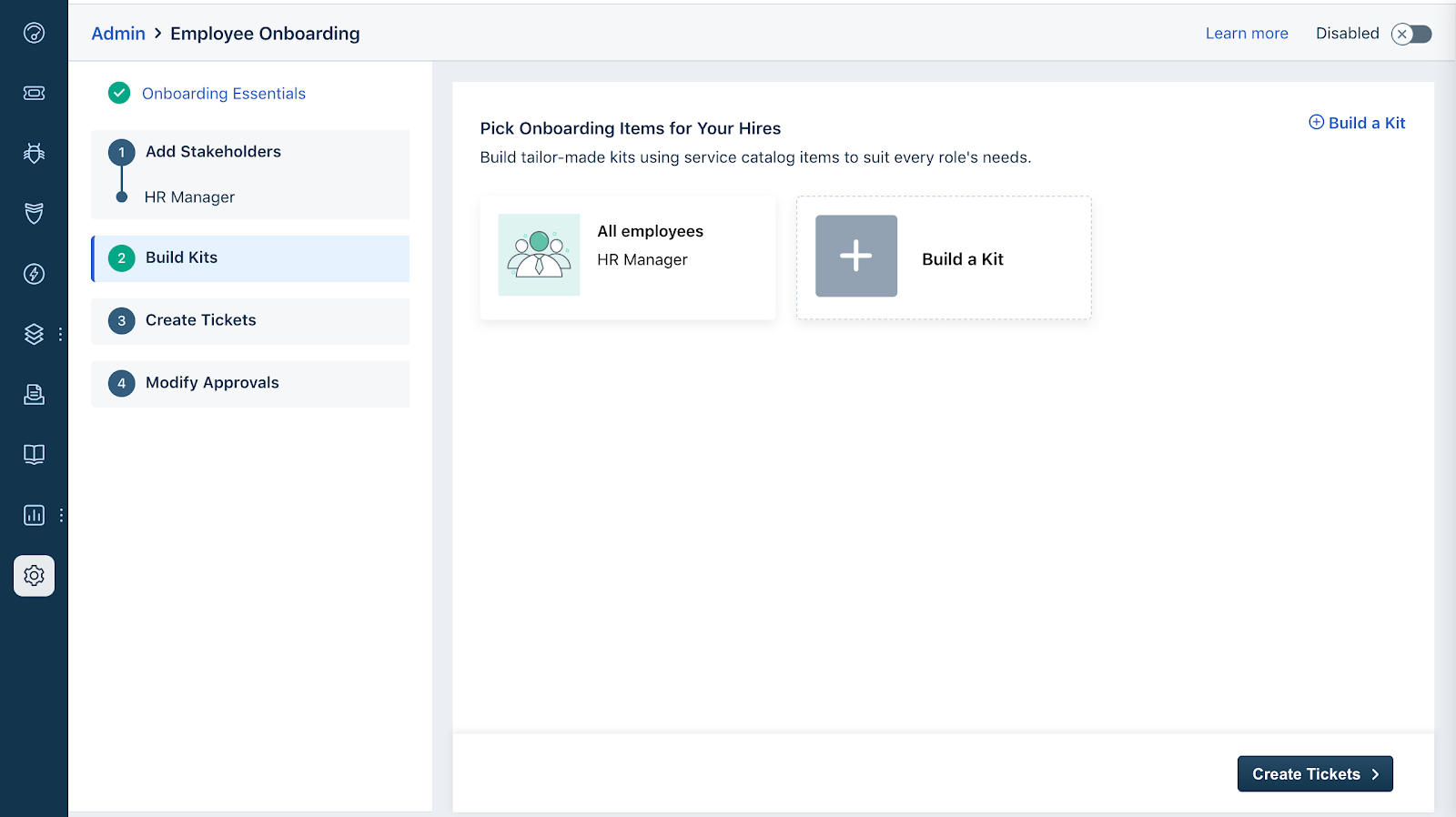The height and width of the screenshot is (817, 1456).
Task: Click the arrow on Create Tickets button
Action: 1375,774
